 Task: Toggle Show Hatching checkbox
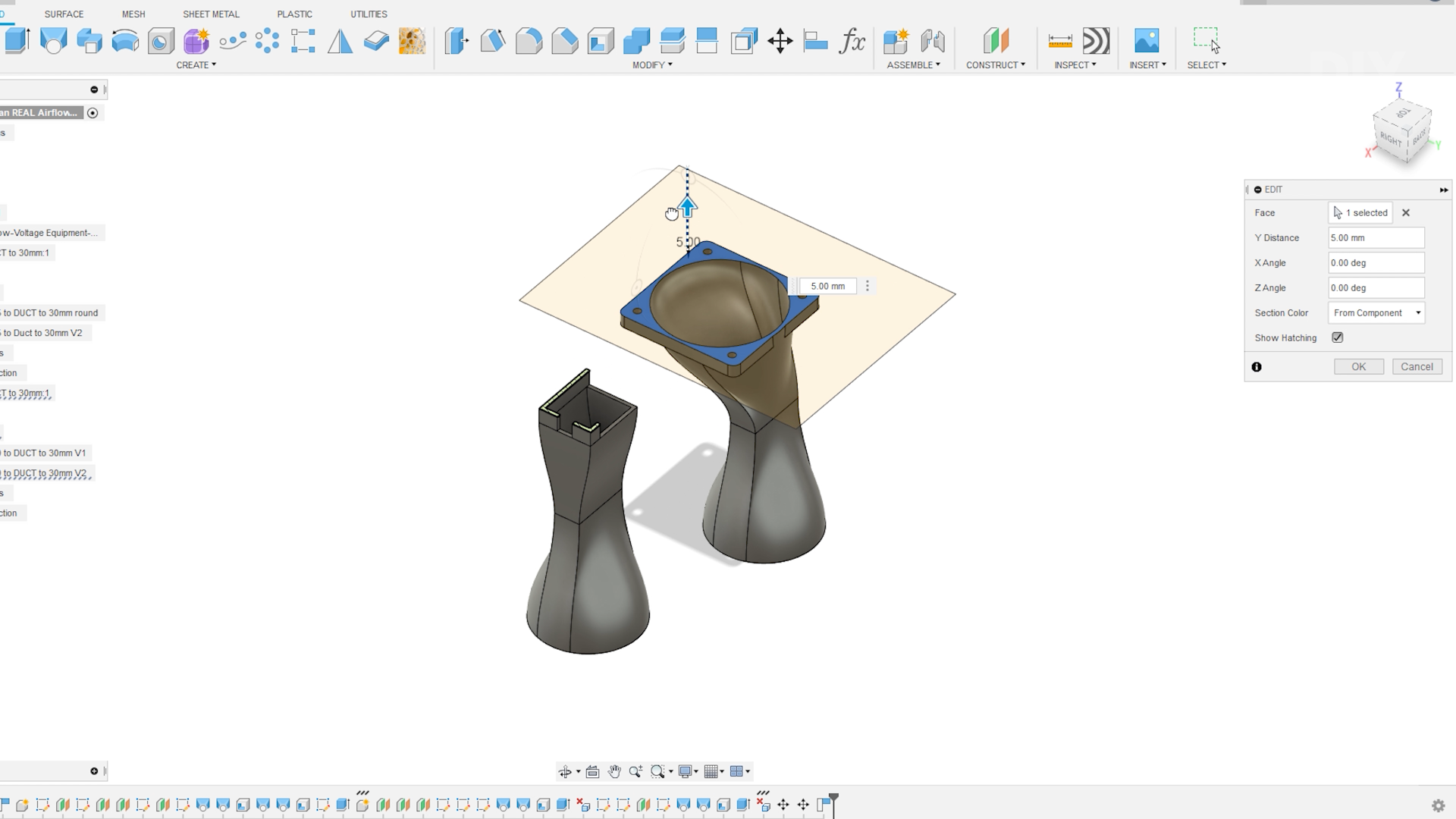(x=1338, y=337)
